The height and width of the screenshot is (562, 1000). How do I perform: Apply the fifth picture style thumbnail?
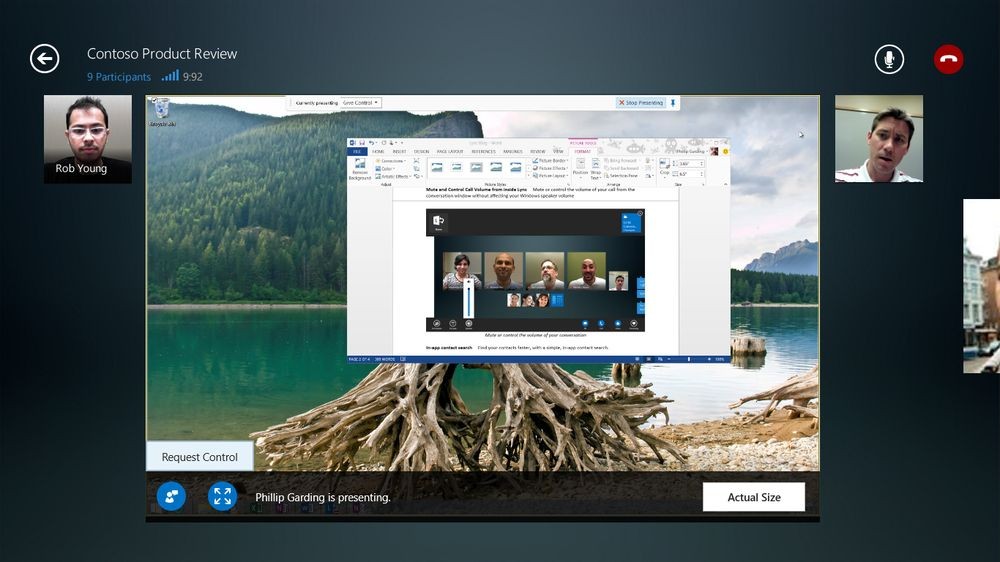pos(515,167)
